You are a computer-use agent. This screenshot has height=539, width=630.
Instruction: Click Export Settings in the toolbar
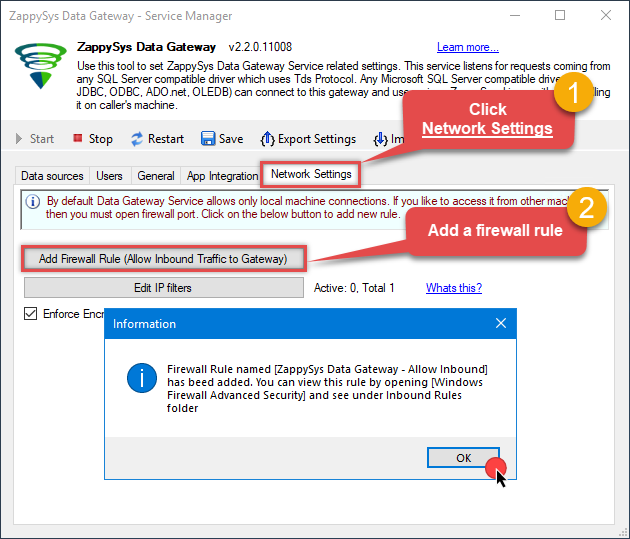point(309,139)
